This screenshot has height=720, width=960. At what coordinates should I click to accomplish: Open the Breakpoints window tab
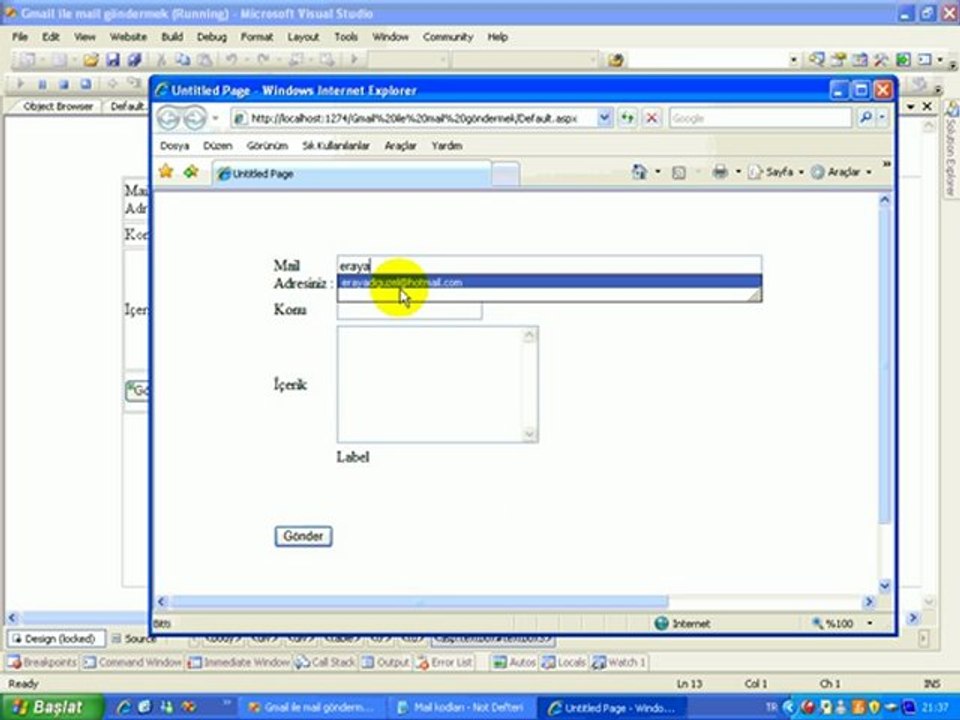click(43, 662)
